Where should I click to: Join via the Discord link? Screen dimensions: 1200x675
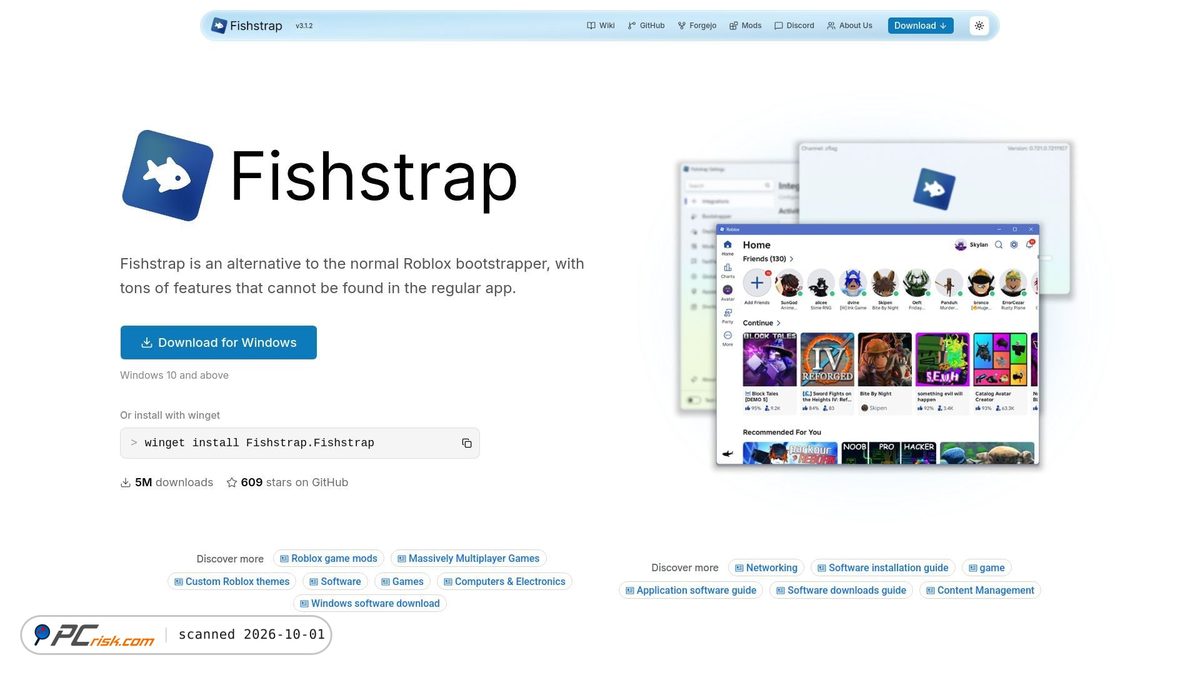[794, 25]
